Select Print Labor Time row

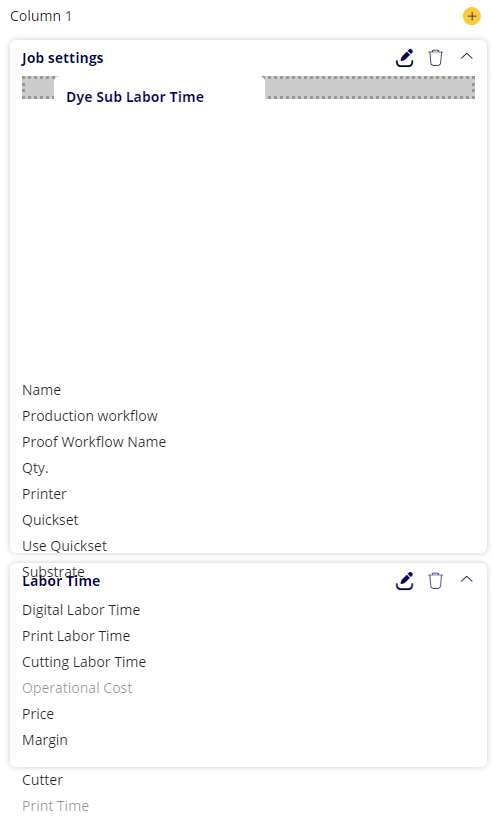76,636
